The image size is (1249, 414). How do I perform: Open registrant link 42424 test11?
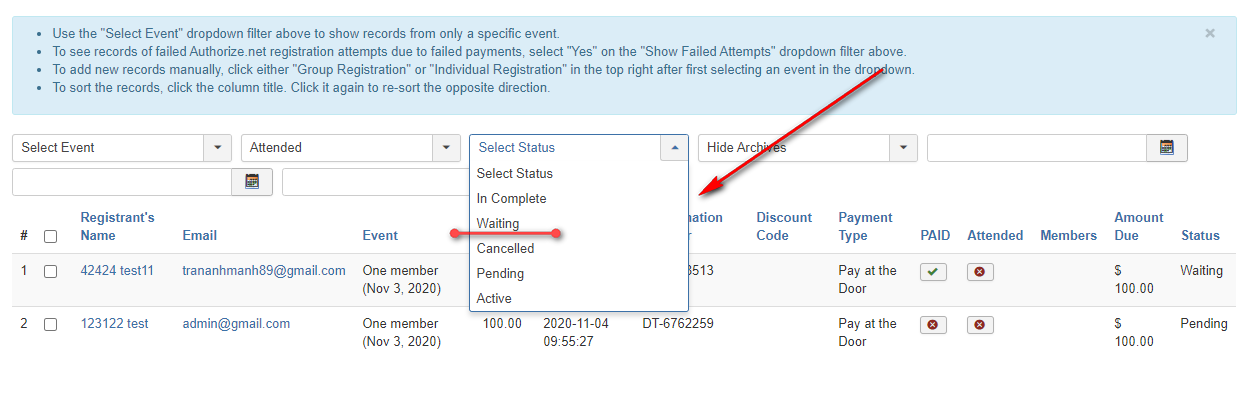pos(117,271)
